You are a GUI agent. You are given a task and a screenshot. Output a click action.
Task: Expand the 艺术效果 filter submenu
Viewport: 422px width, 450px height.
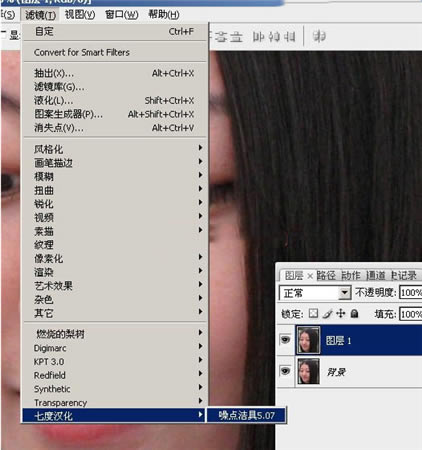click(115, 285)
